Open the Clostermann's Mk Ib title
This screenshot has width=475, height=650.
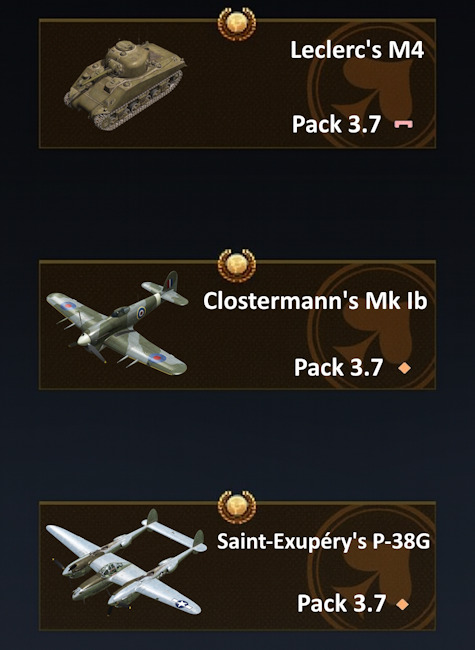point(315,301)
